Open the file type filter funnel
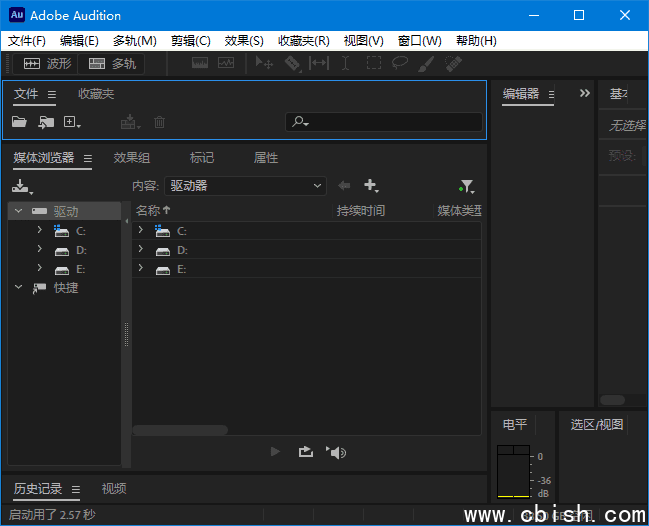 tap(467, 187)
